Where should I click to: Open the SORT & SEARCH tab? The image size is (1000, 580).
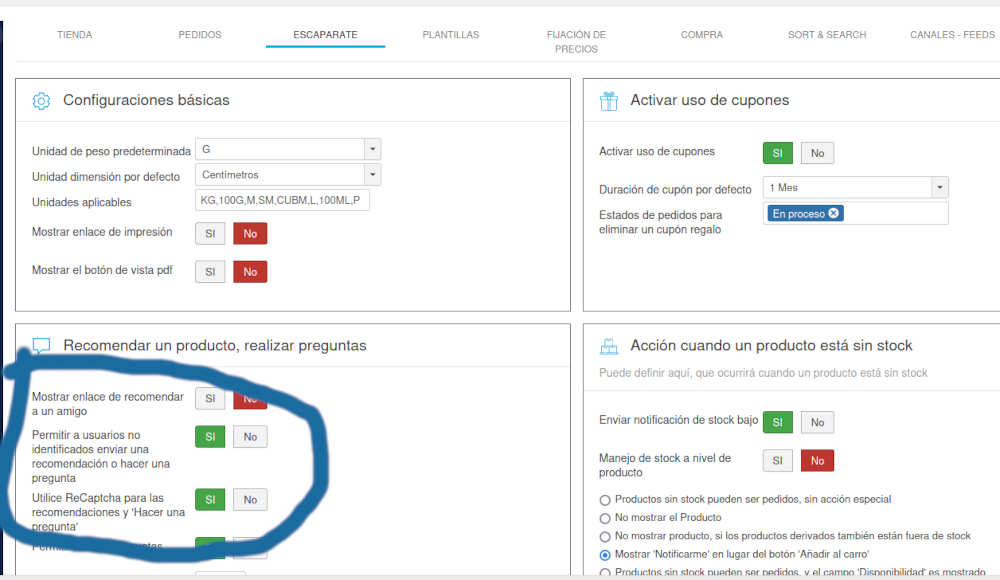point(827,34)
